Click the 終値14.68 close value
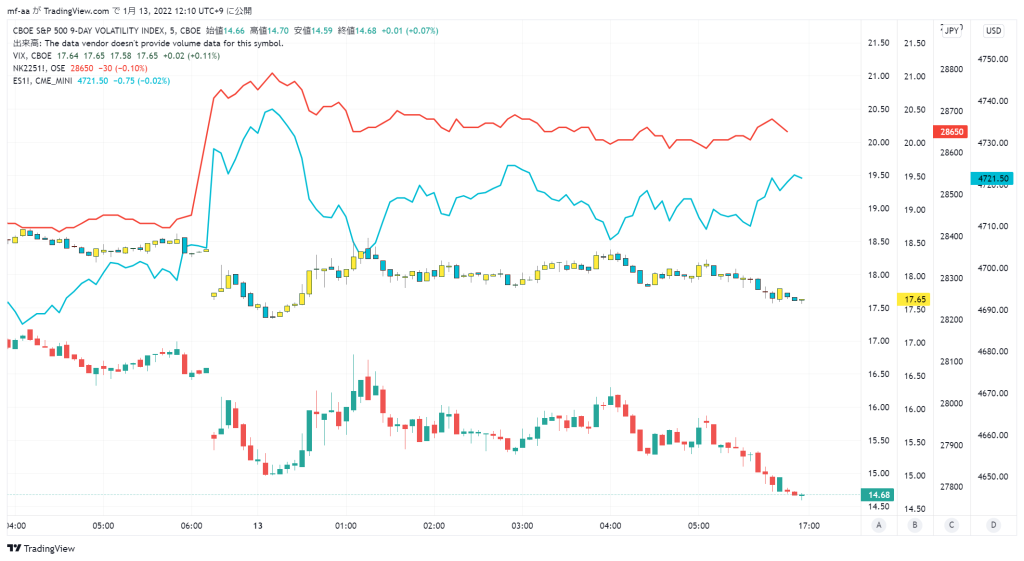 [x=357, y=31]
